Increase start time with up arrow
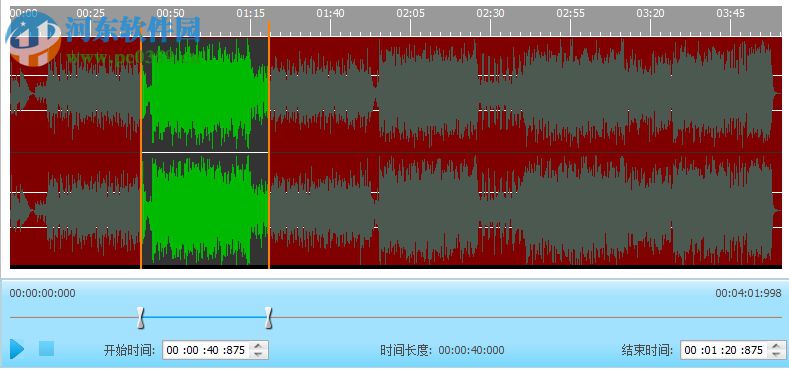This screenshot has height=376, width=789. point(259,345)
